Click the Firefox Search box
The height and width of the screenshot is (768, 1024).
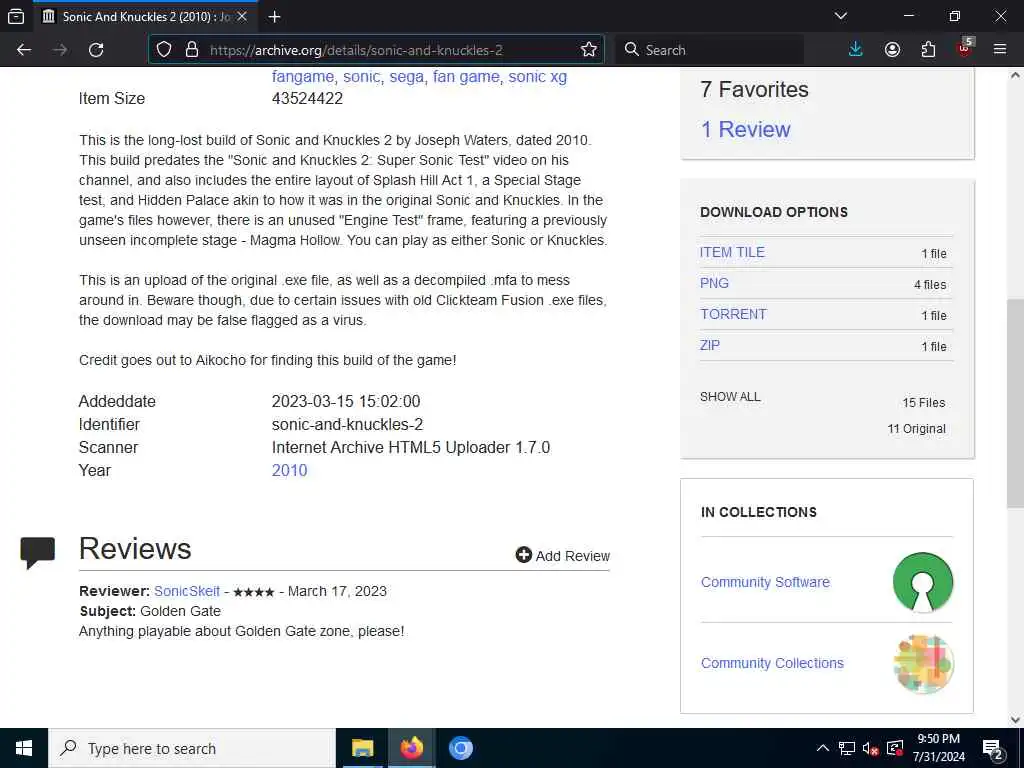pyautogui.click(x=710, y=50)
